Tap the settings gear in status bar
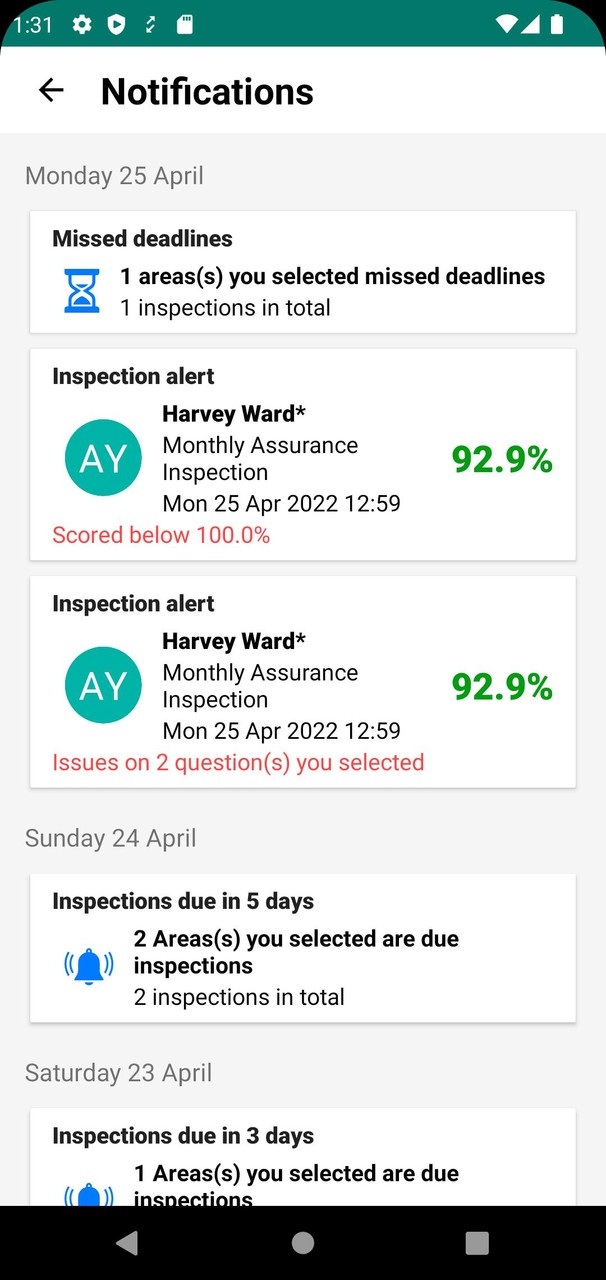The width and height of the screenshot is (606, 1280). (x=82, y=25)
